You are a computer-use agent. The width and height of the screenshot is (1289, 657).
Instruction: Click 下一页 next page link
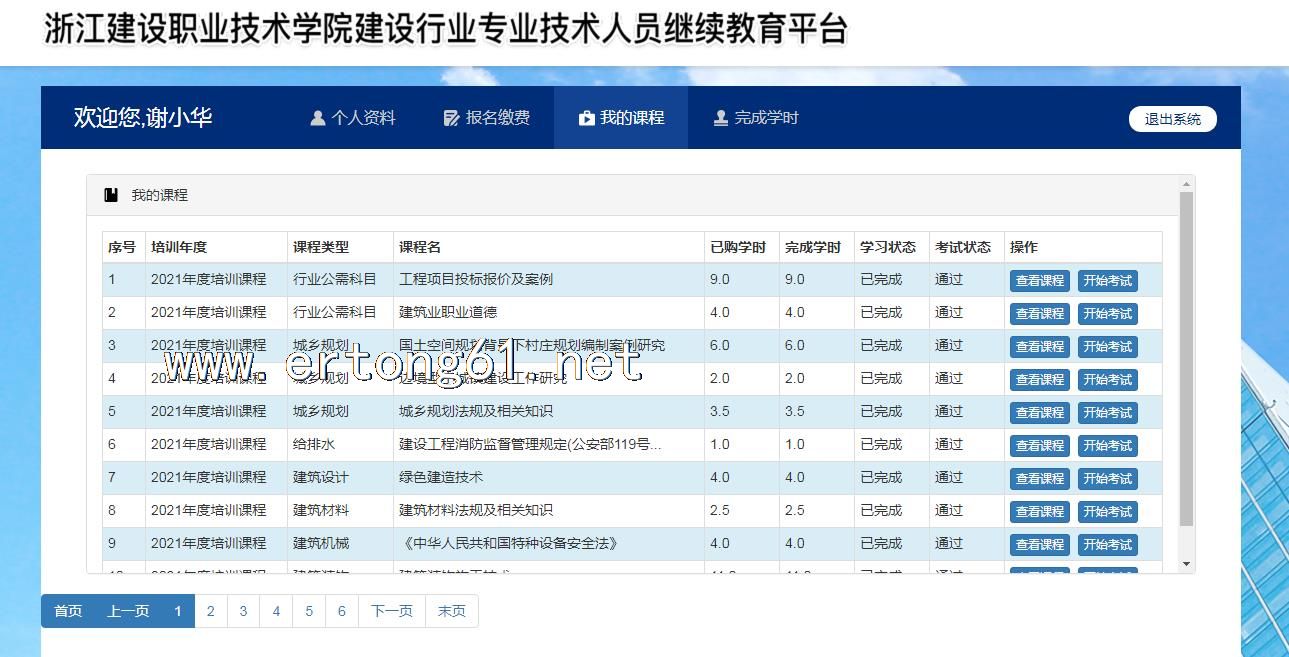coord(391,611)
